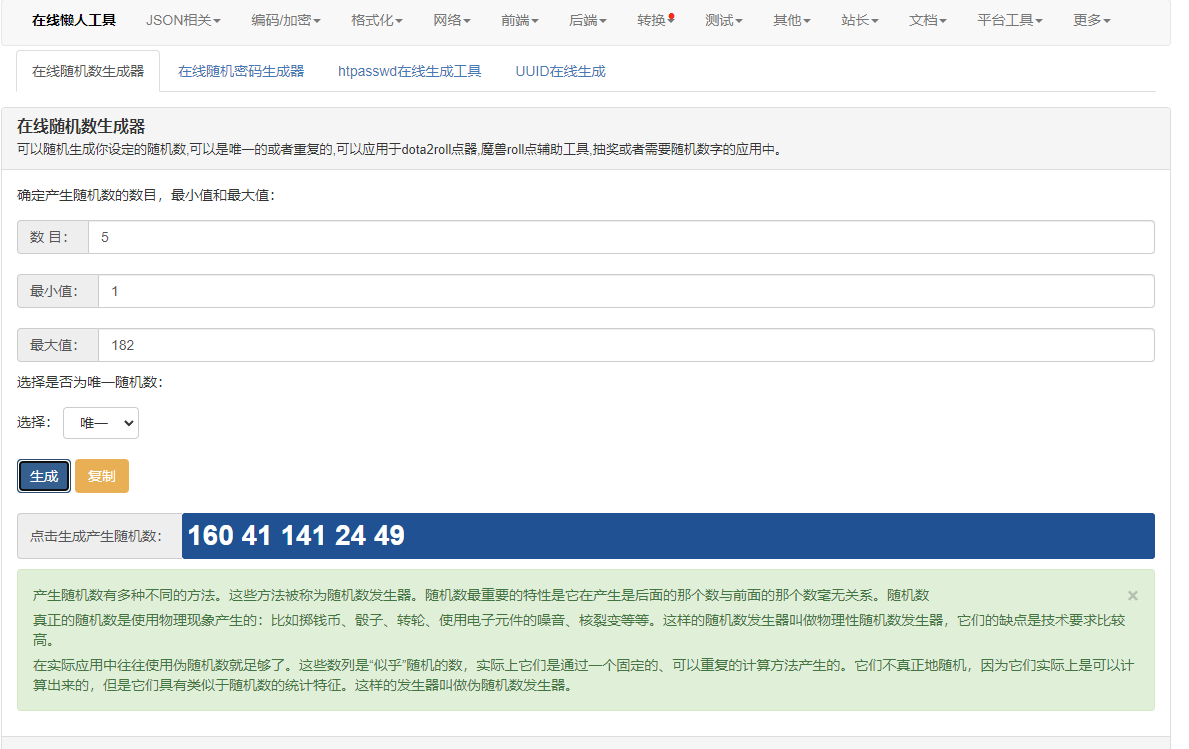This screenshot has width=1189, height=749.
Task: Click the orange 复制 button
Action: coord(102,476)
